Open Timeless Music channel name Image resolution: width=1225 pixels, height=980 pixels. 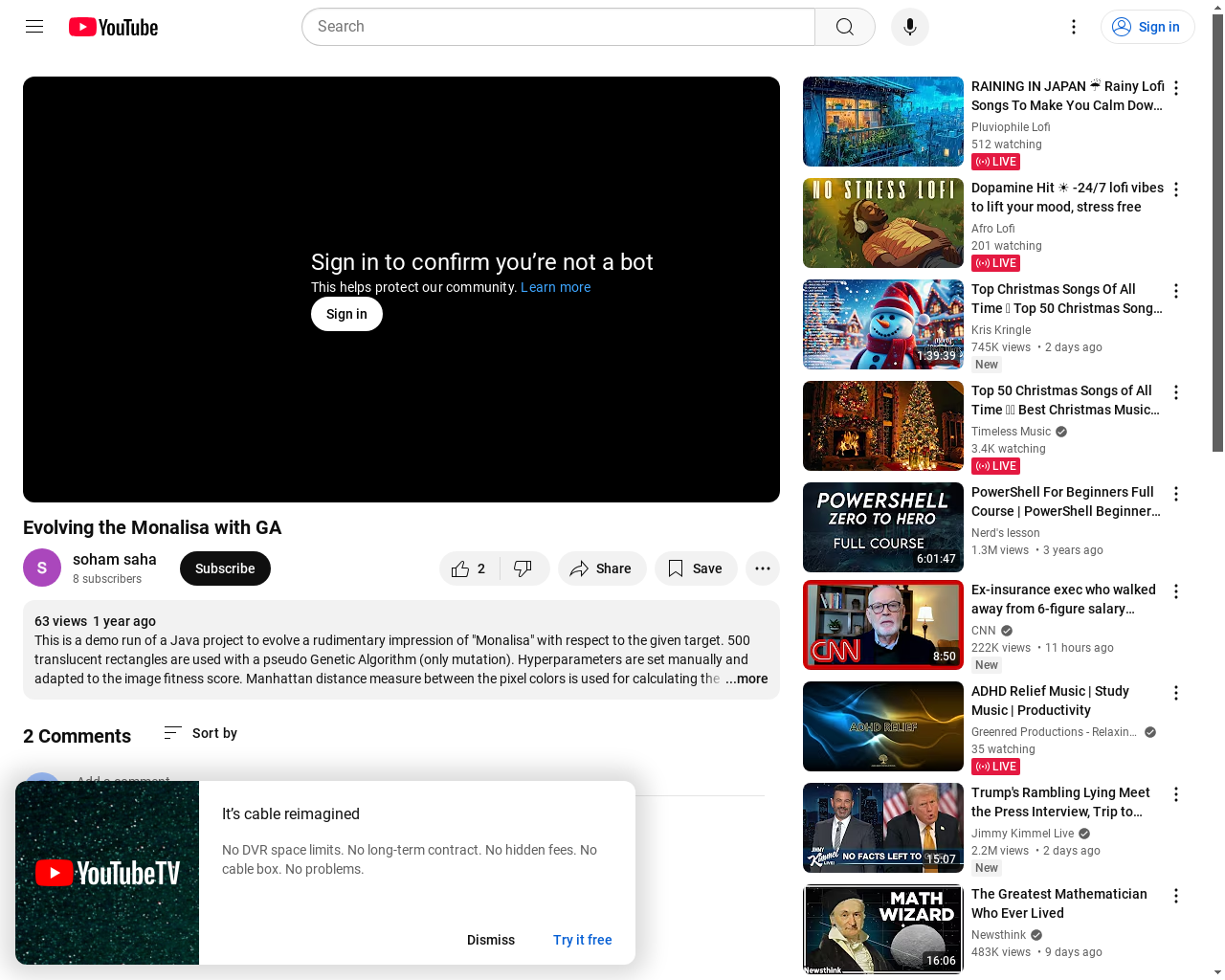coord(1011,432)
